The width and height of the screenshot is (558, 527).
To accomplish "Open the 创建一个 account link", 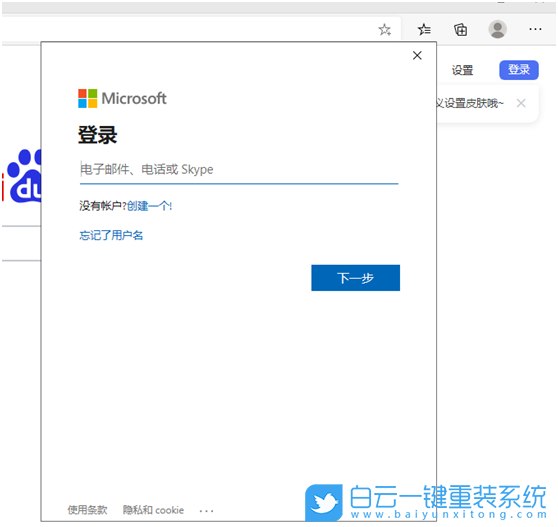I will point(149,206).
